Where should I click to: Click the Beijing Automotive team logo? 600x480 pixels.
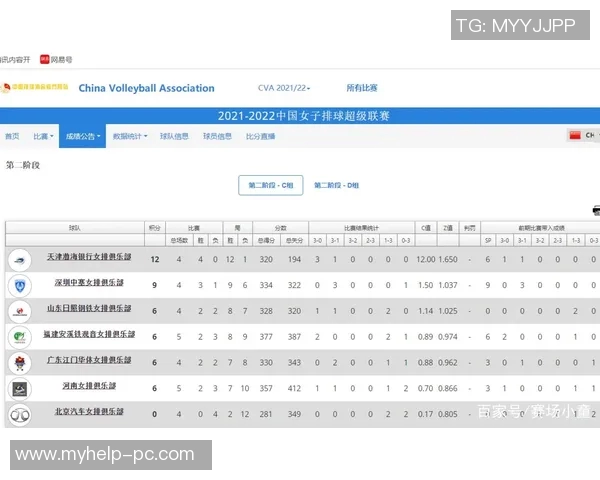point(20,415)
